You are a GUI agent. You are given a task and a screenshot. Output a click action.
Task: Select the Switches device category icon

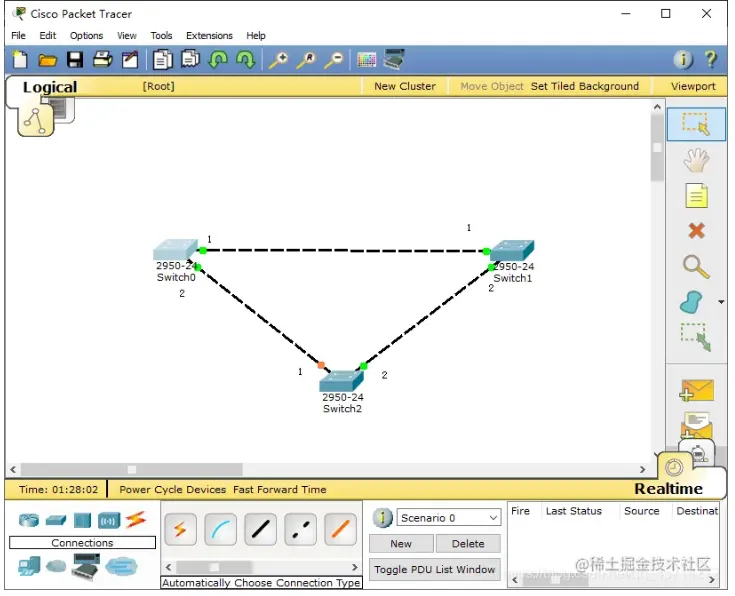(56, 520)
